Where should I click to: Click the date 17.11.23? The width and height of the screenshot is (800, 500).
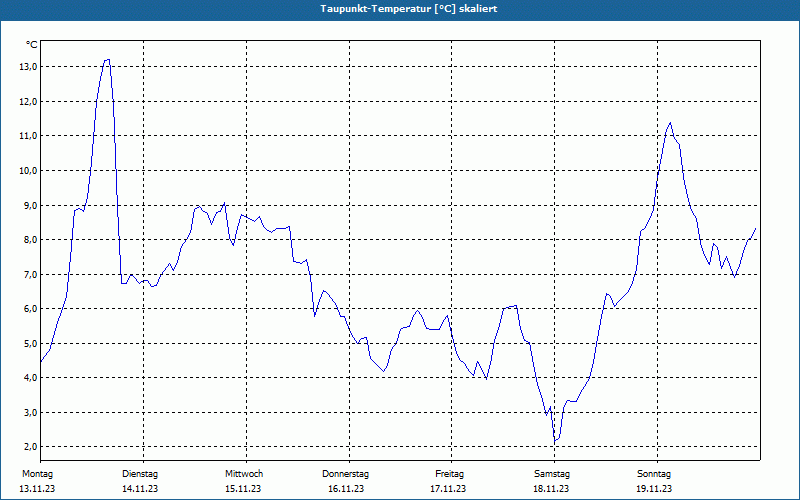448,489
